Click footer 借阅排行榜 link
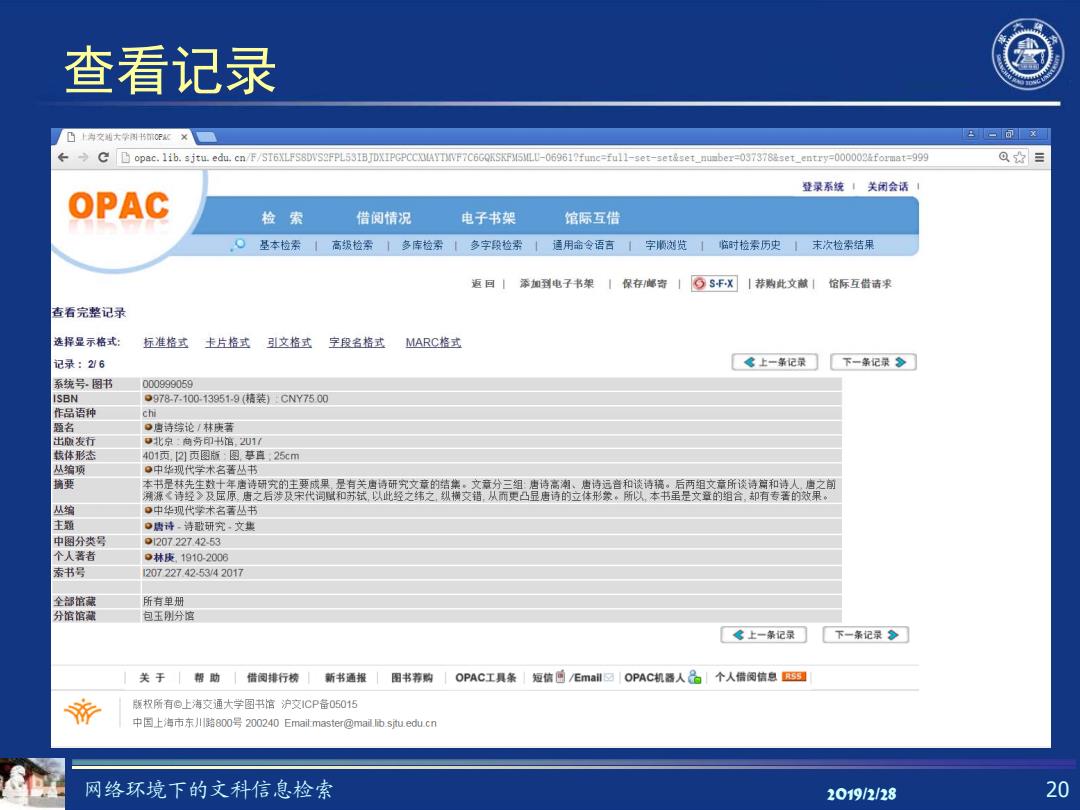This screenshot has height=810, width=1080. (273, 678)
